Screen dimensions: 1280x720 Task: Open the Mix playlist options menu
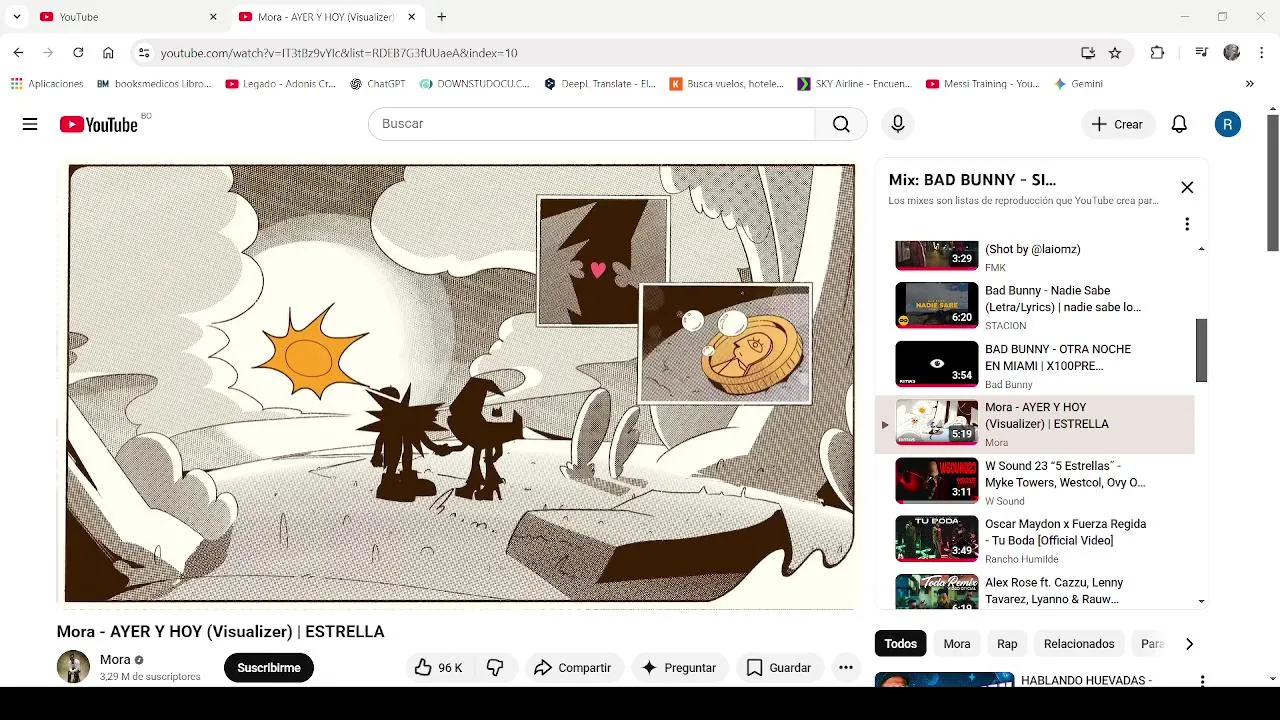pyautogui.click(x=1187, y=224)
